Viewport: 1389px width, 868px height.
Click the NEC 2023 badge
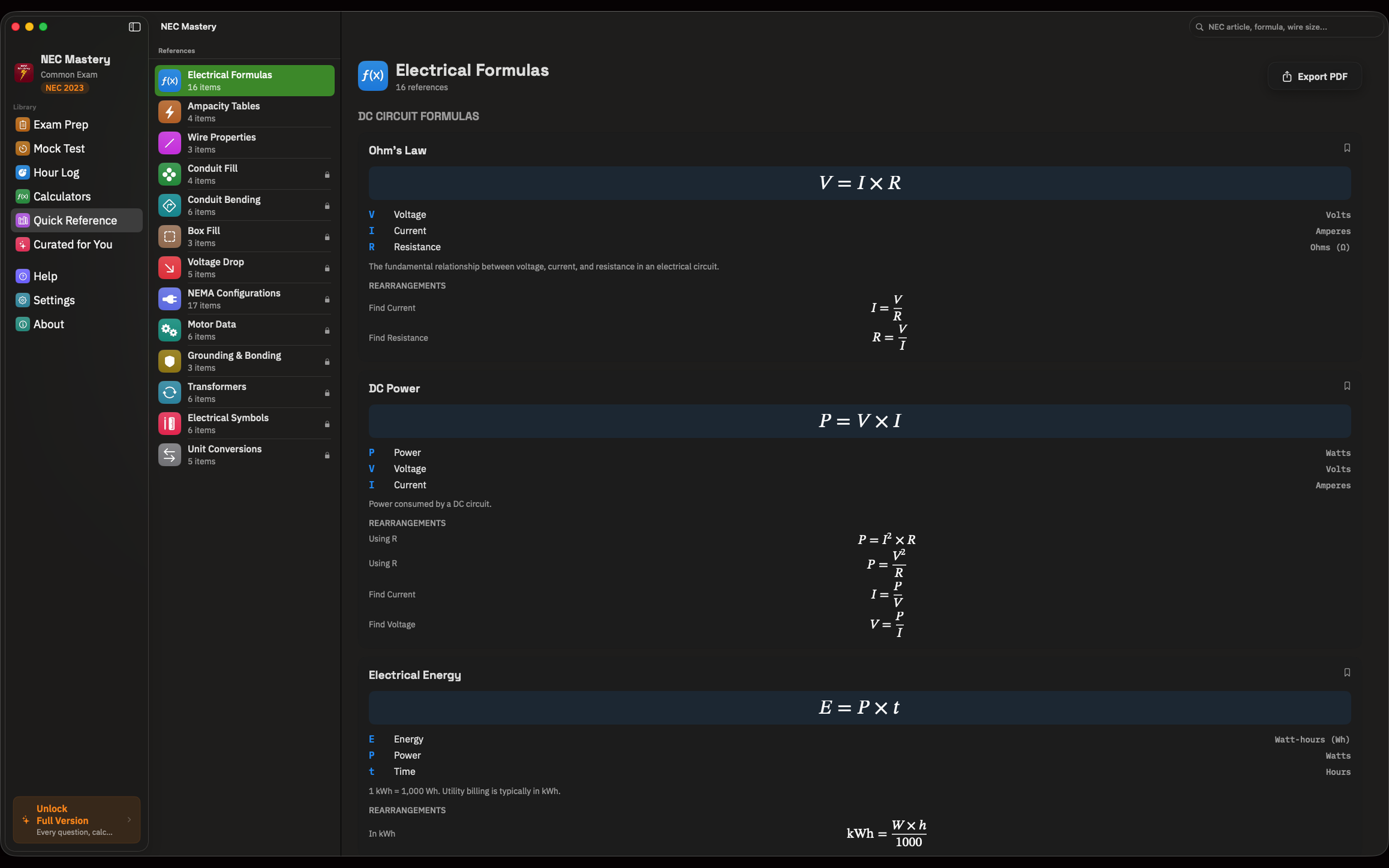pos(64,88)
